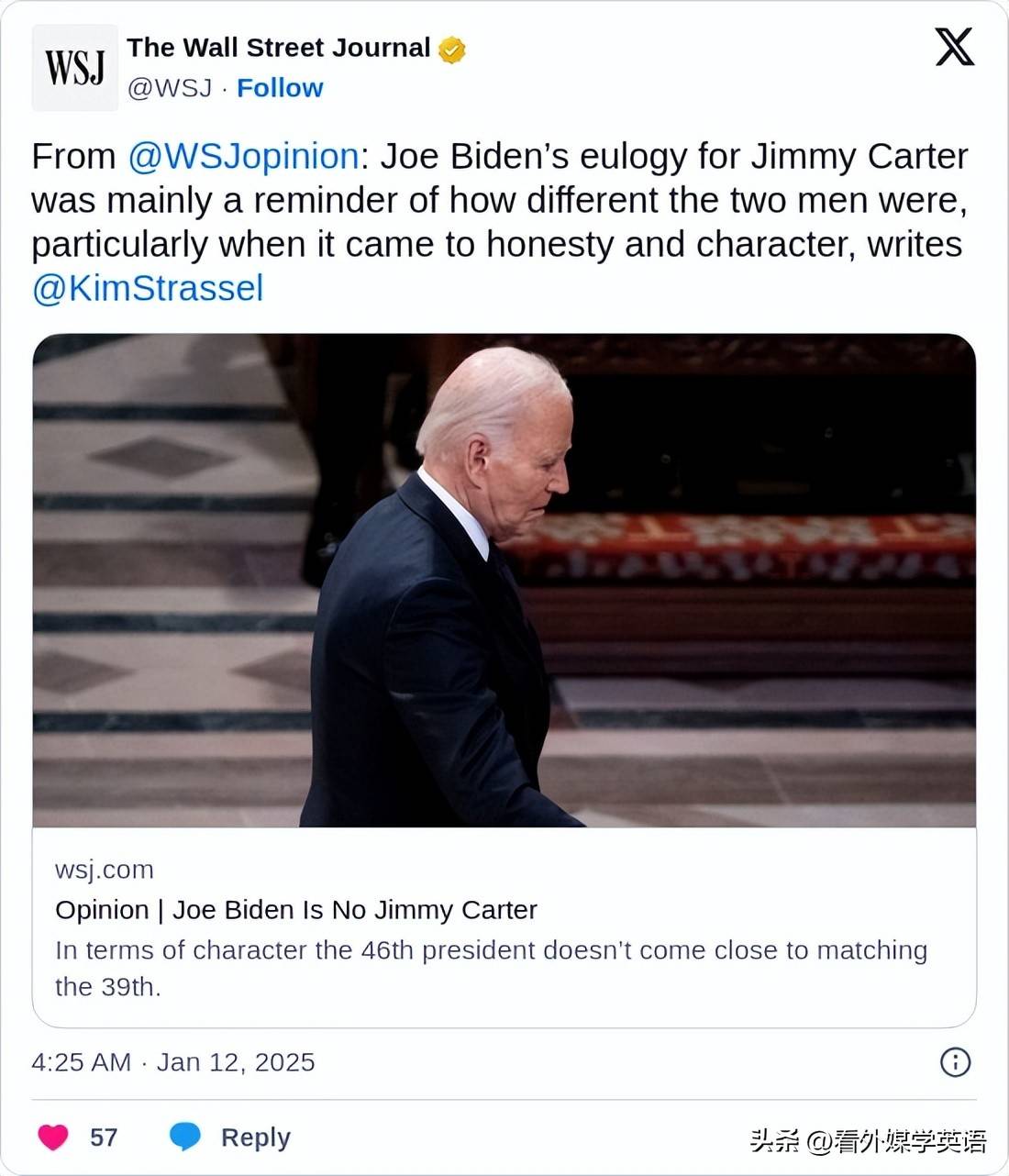Show tweet info via the circled i icon
The width and height of the screenshot is (1009, 1176).
pyautogui.click(x=955, y=1062)
